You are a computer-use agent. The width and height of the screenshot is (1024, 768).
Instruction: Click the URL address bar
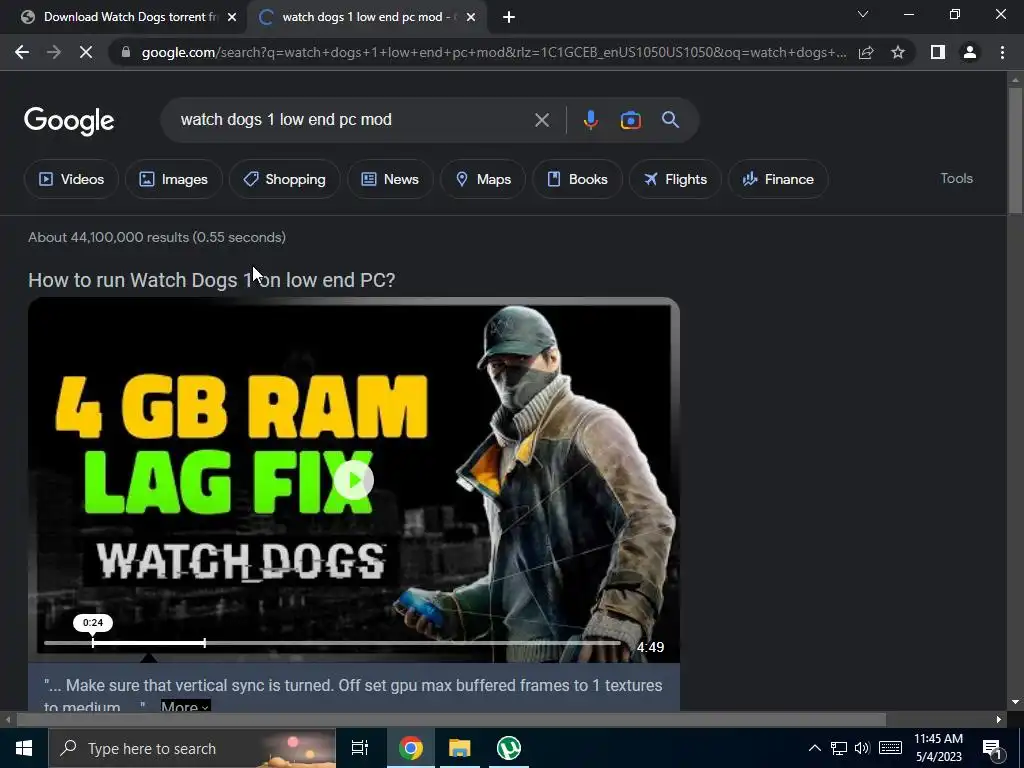(493, 52)
